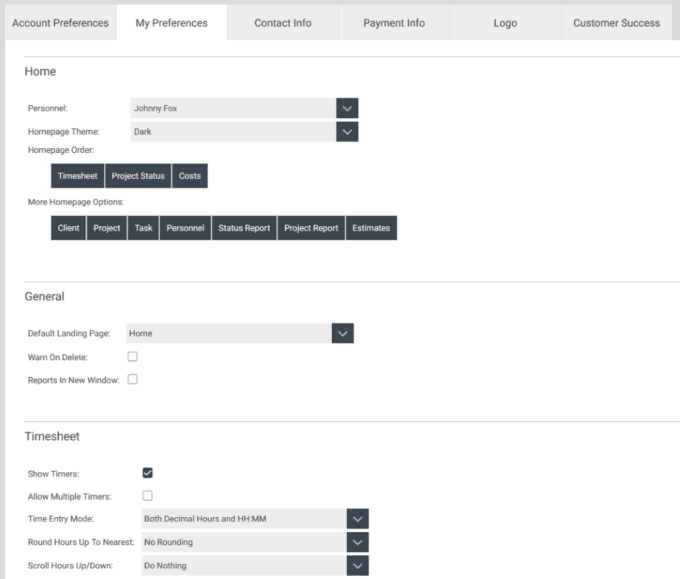680x579 pixels.
Task: Enable Warn On Delete checkbox
Action: pyautogui.click(x=132, y=356)
